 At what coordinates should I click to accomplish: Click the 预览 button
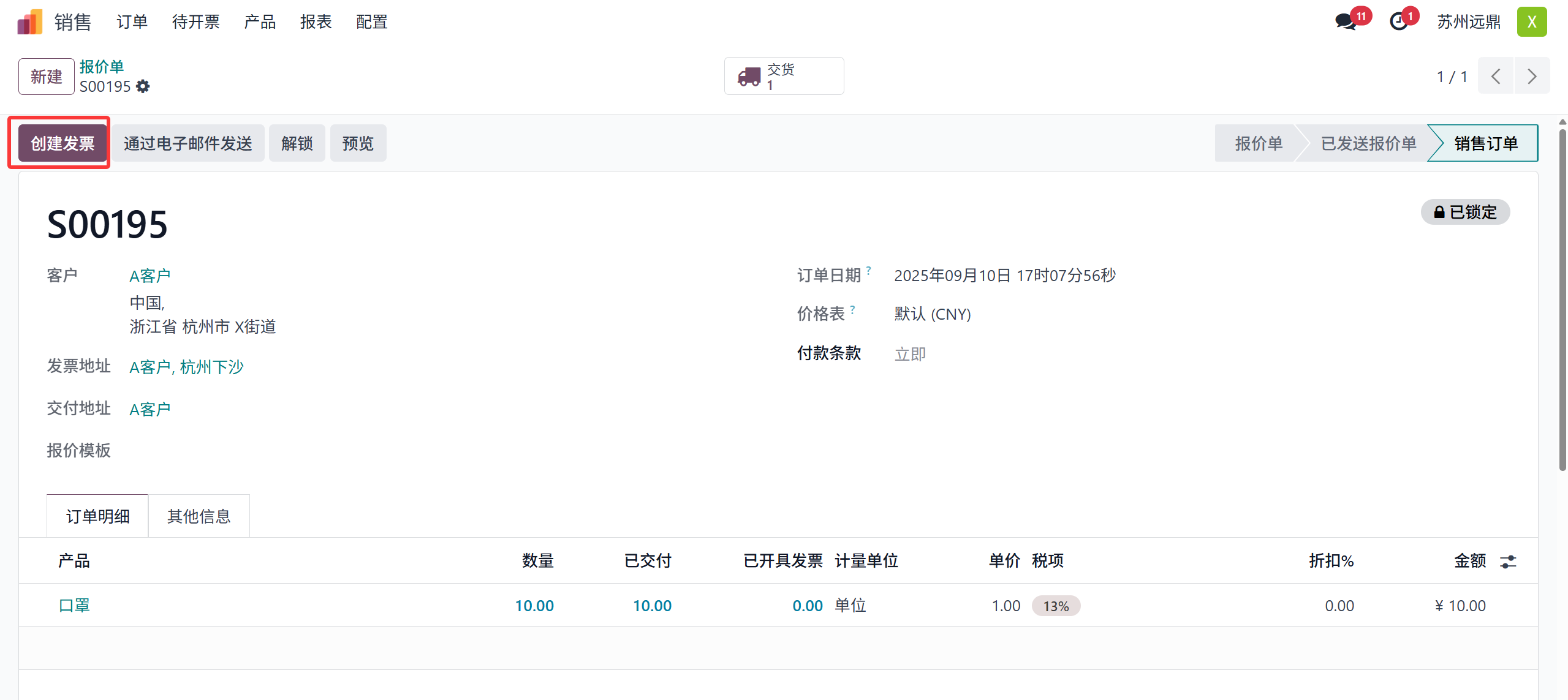point(358,143)
